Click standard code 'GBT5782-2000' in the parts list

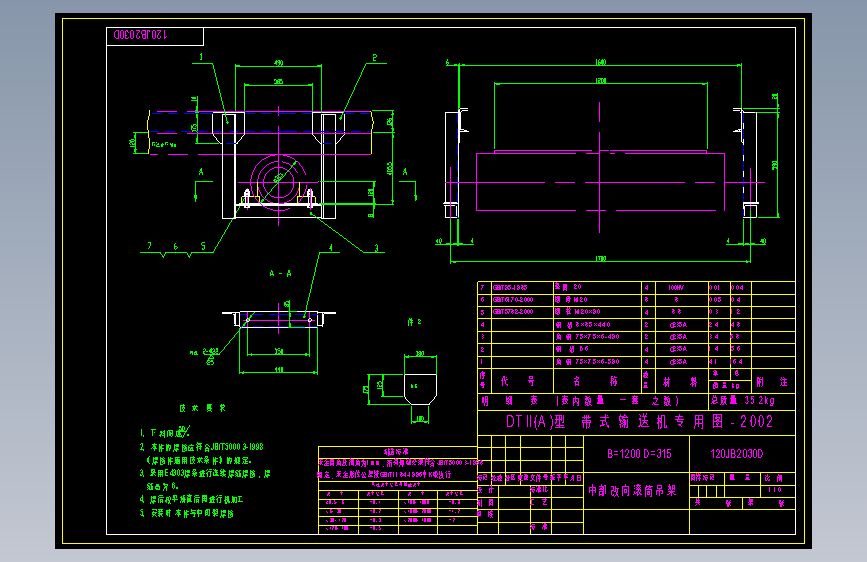click(513, 312)
